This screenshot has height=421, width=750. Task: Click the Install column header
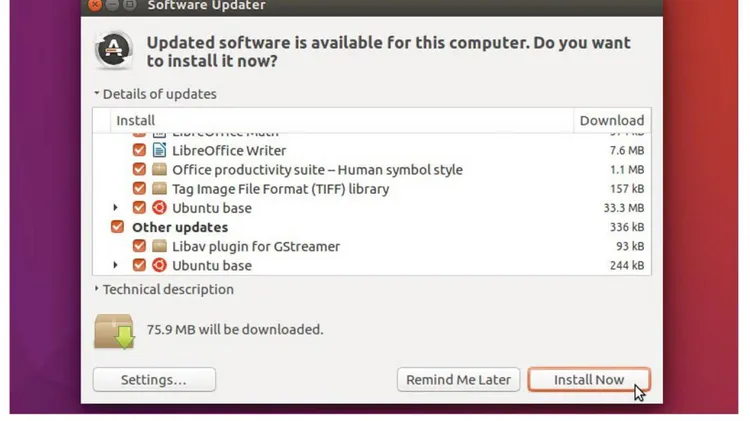pyautogui.click(x=342, y=121)
